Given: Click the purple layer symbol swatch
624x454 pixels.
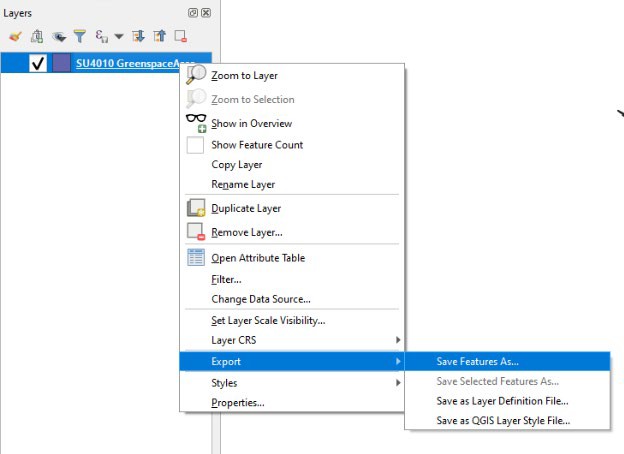Looking at the screenshot, I should pos(61,63).
